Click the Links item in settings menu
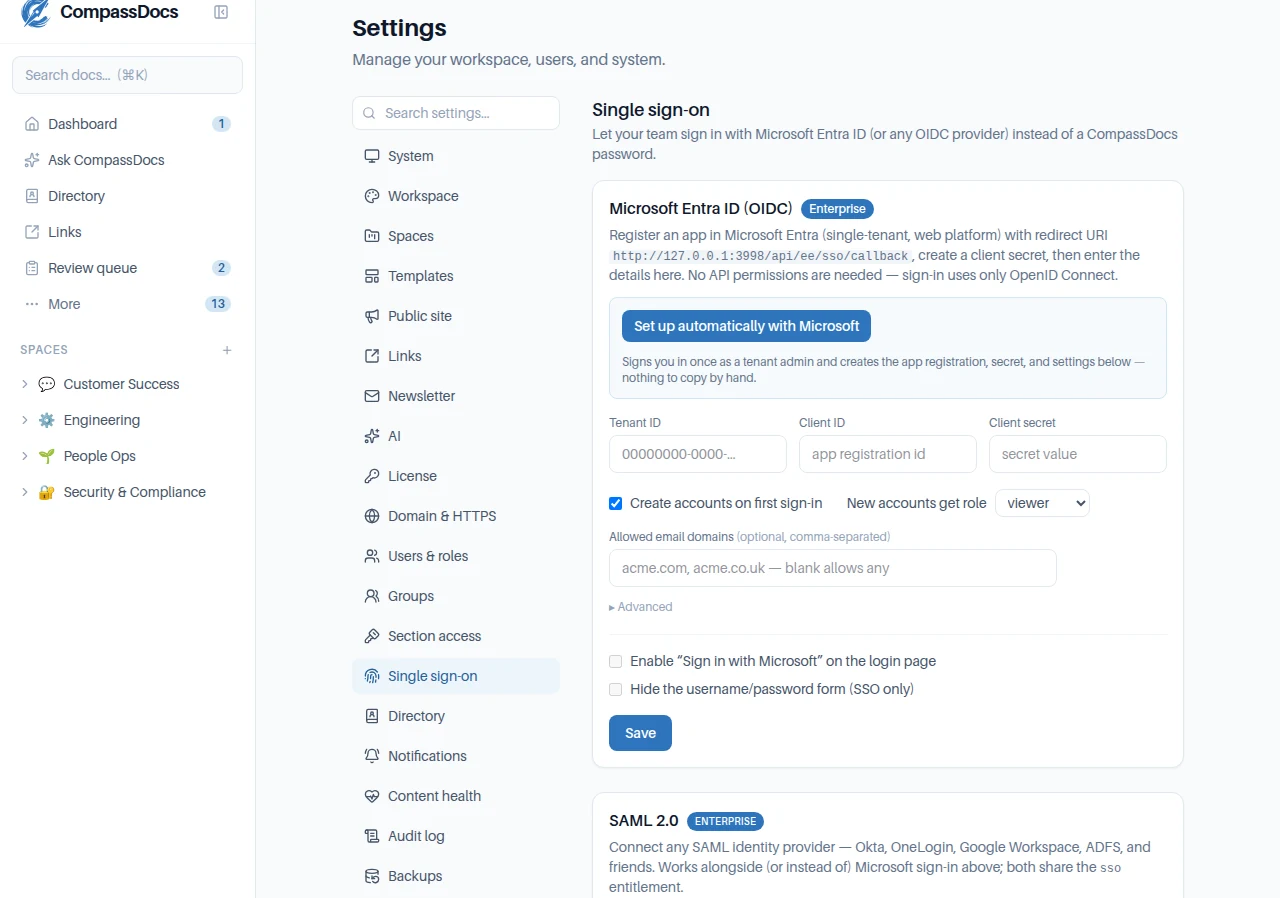This screenshot has height=898, width=1280. (x=456, y=356)
